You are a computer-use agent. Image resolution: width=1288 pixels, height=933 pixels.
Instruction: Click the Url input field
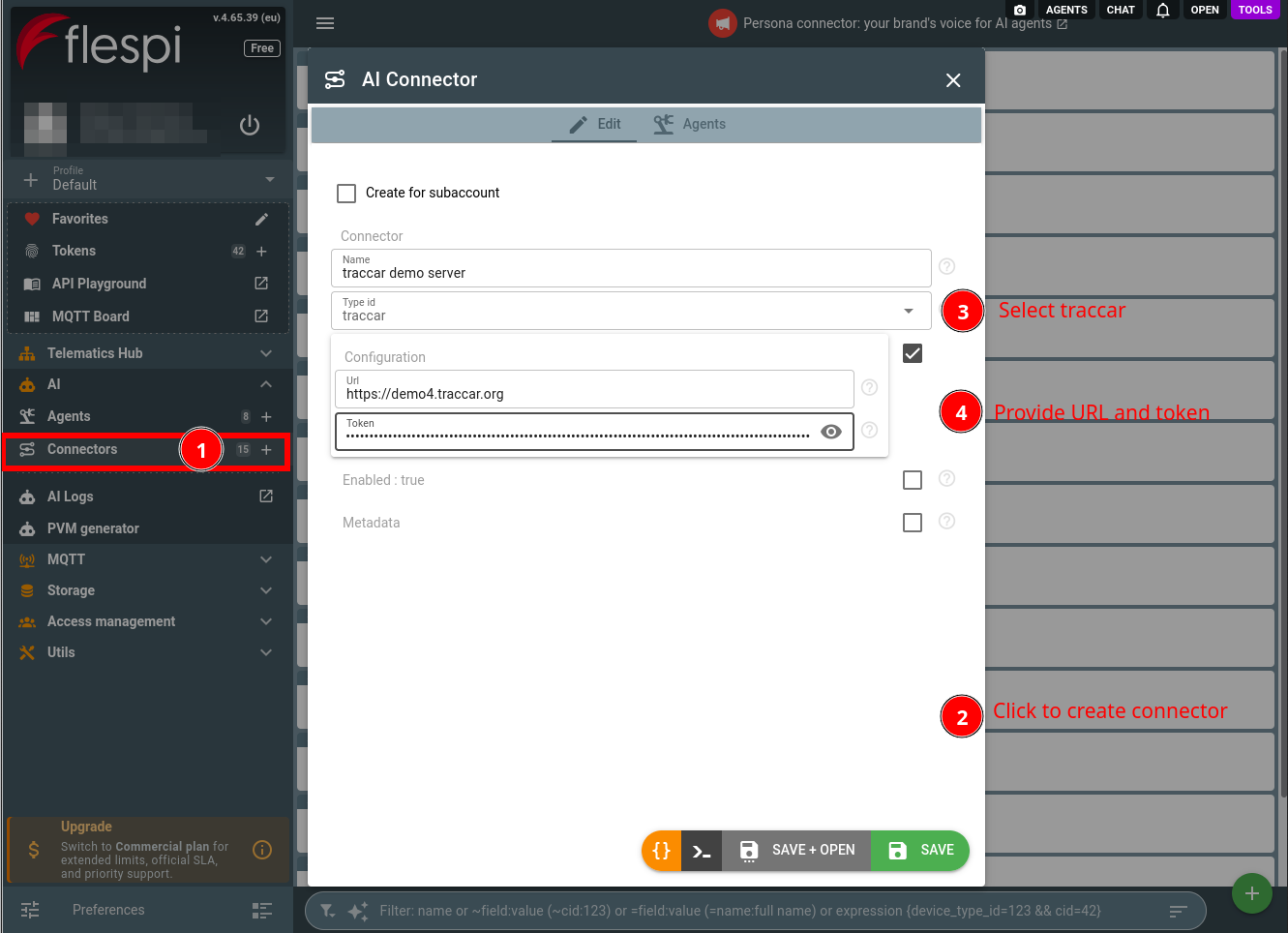(594, 389)
